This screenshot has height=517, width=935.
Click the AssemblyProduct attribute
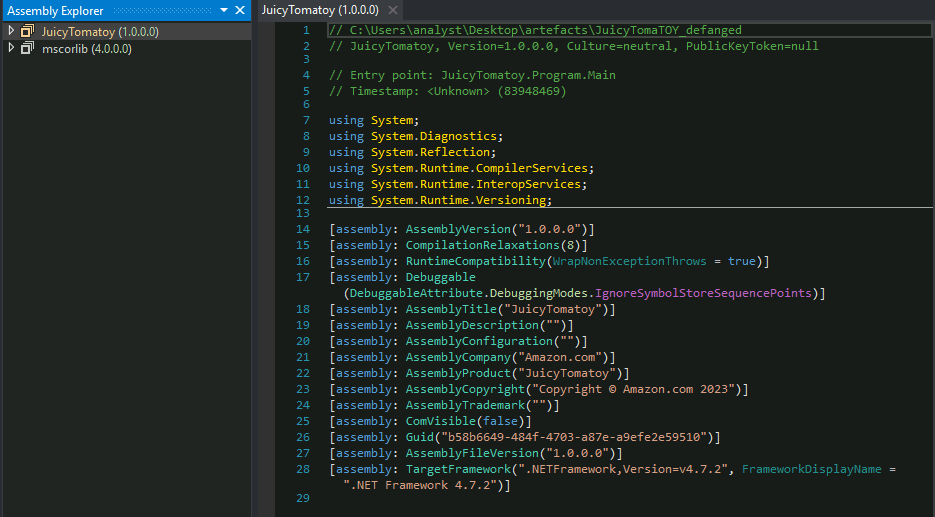[x=458, y=374]
